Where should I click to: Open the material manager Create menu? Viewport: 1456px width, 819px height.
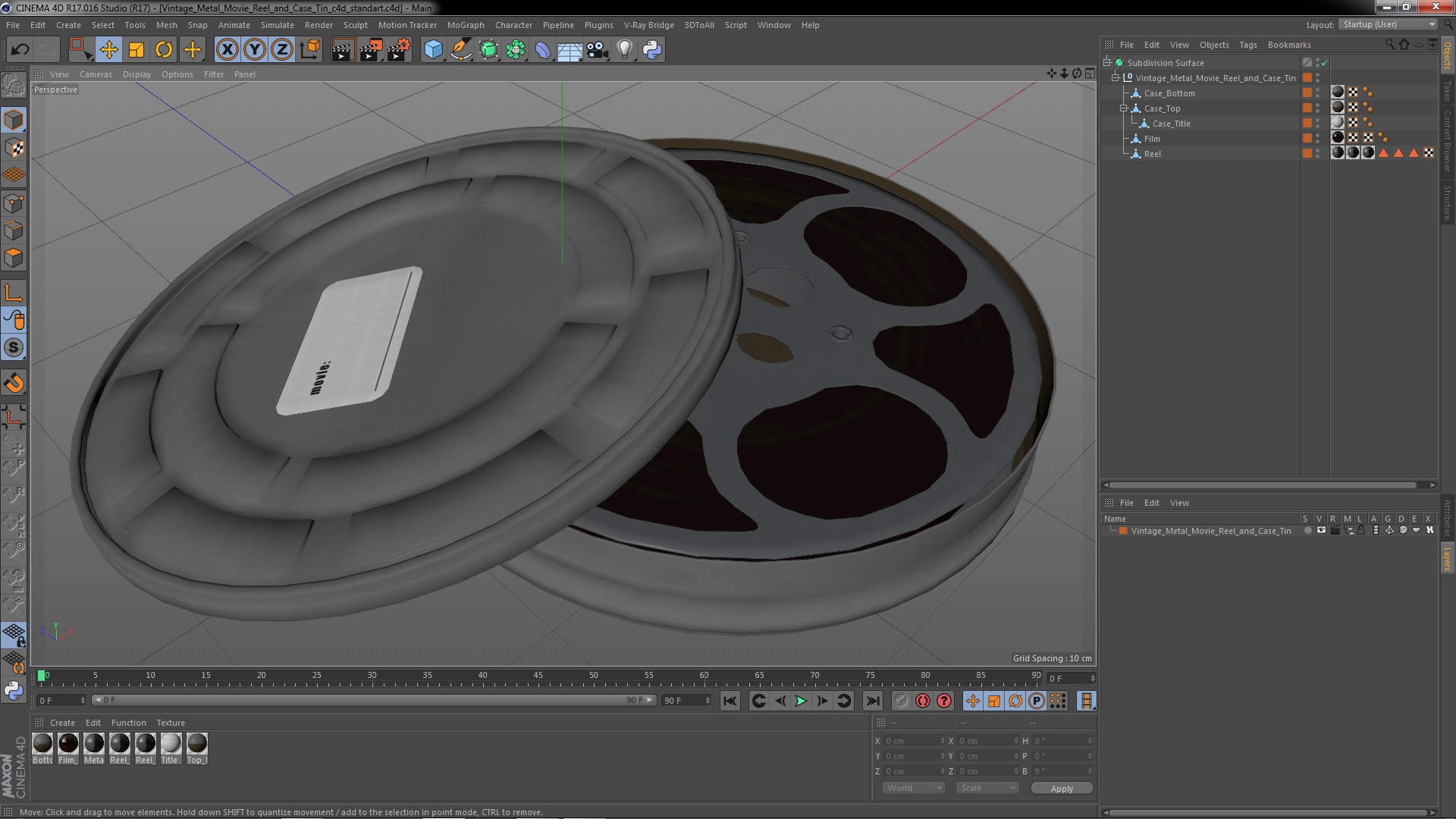tap(62, 723)
